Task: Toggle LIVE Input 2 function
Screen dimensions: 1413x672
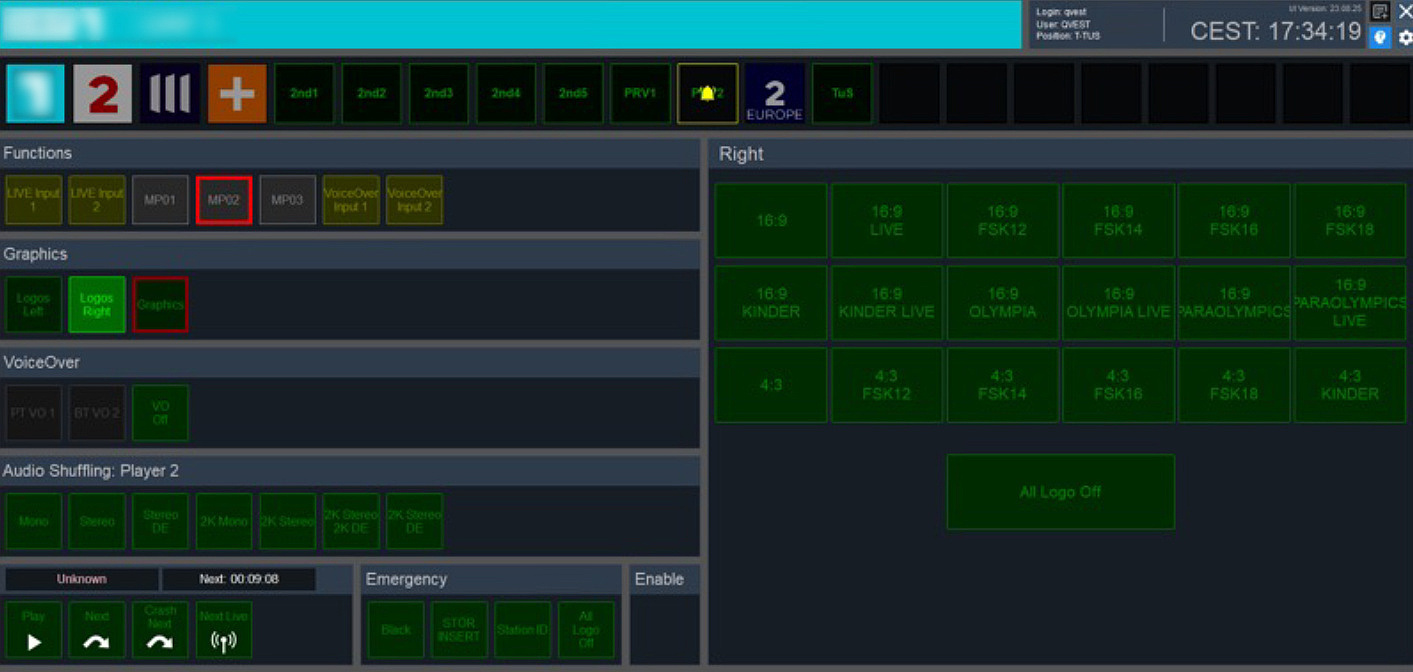Action: tap(97, 200)
